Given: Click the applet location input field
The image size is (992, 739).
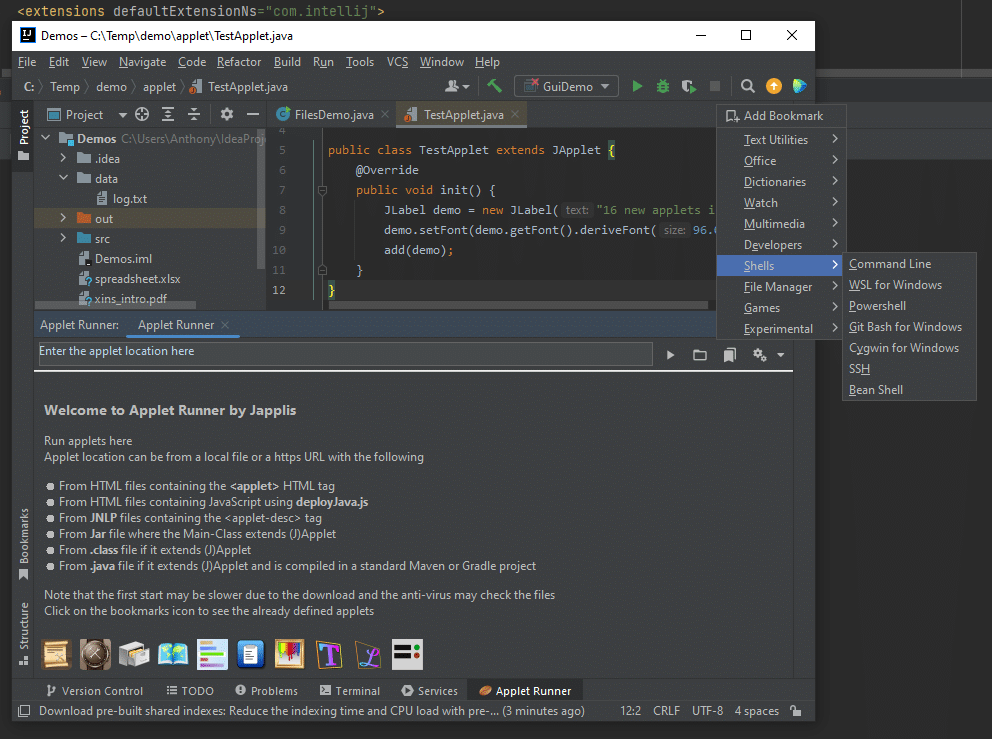Looking at the screenshot, I should (345, 353).
